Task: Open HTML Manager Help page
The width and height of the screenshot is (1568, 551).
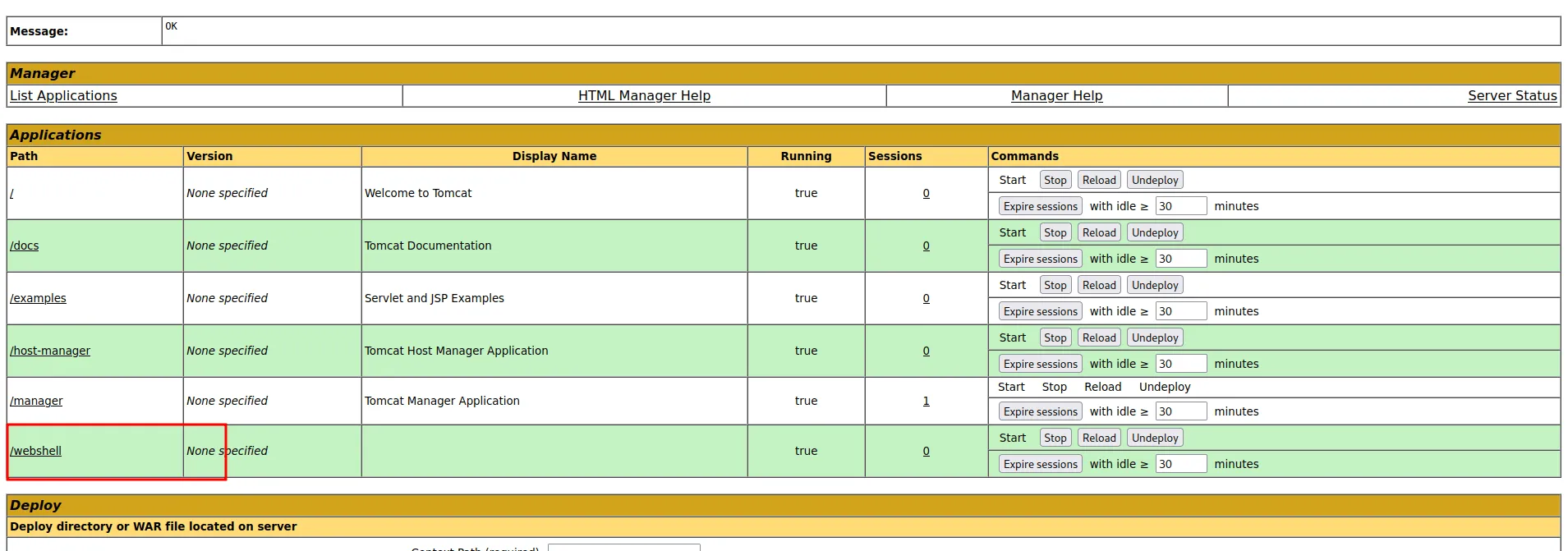Action: click(644, 96)
